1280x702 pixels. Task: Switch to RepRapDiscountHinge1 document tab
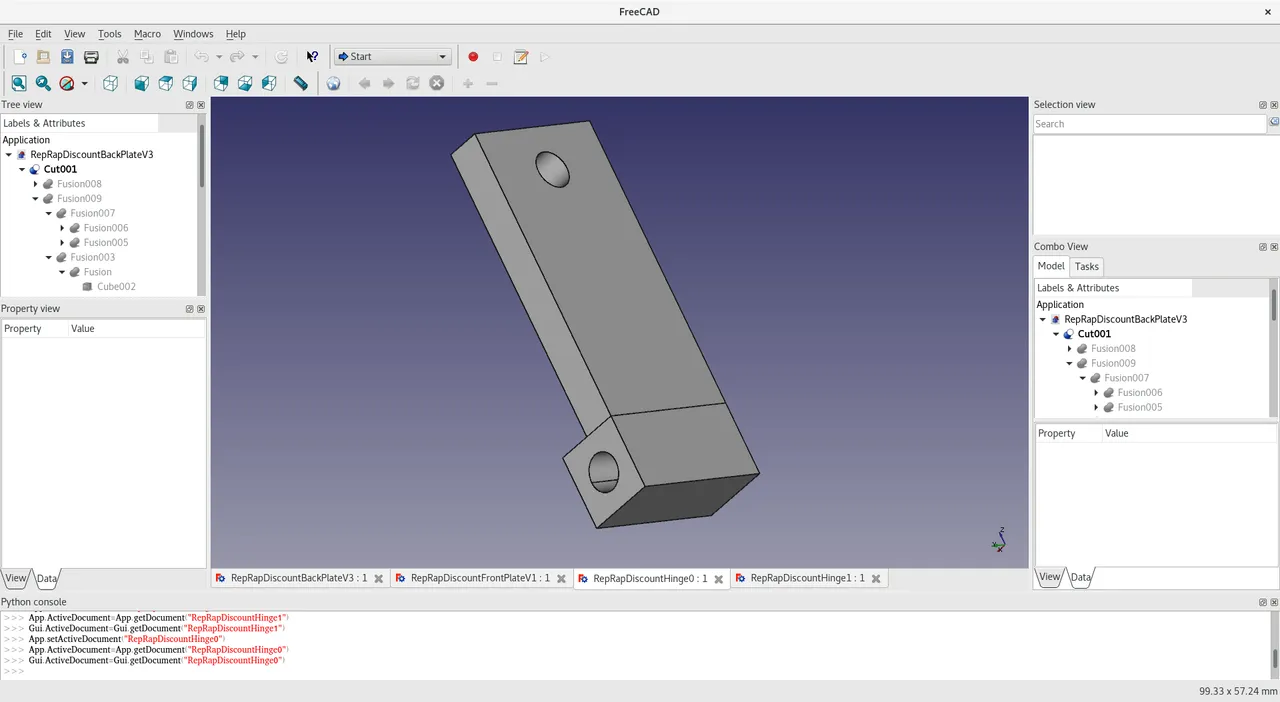pos(808,578)
